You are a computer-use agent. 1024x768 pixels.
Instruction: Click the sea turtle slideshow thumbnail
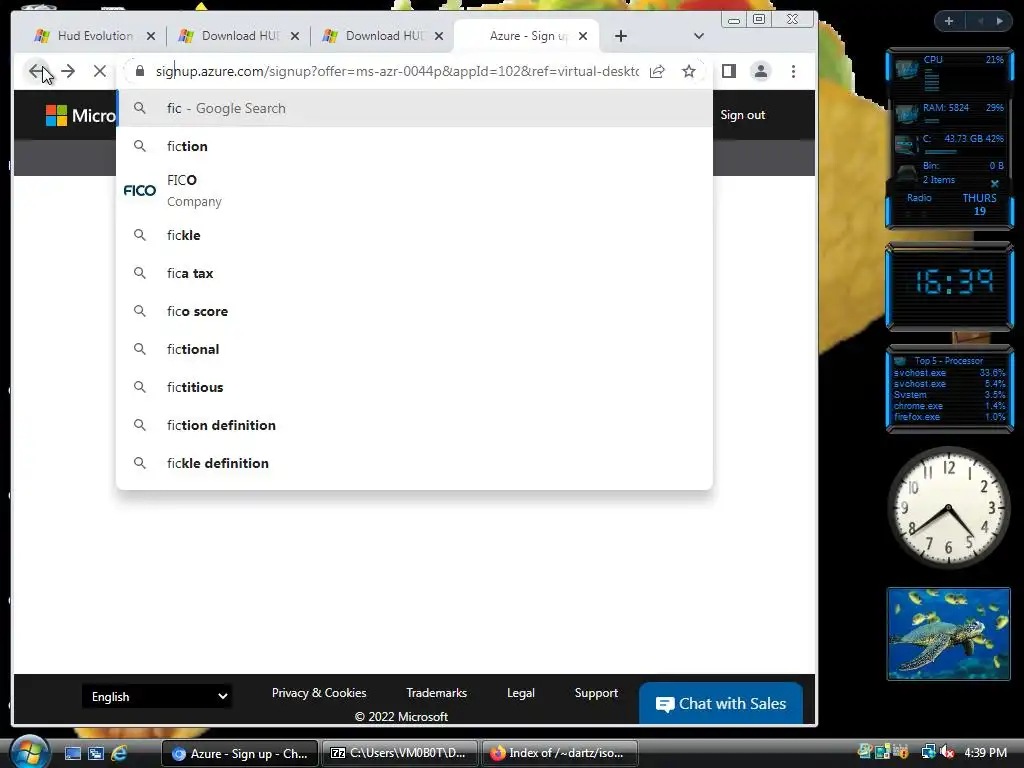[x=948, y=633]
